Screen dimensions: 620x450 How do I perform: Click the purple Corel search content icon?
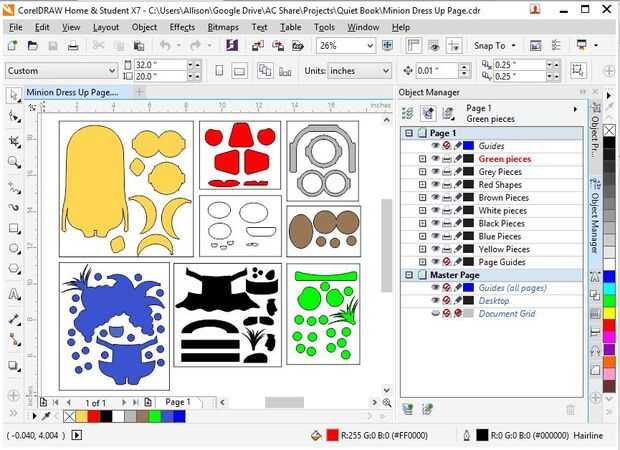232,46
